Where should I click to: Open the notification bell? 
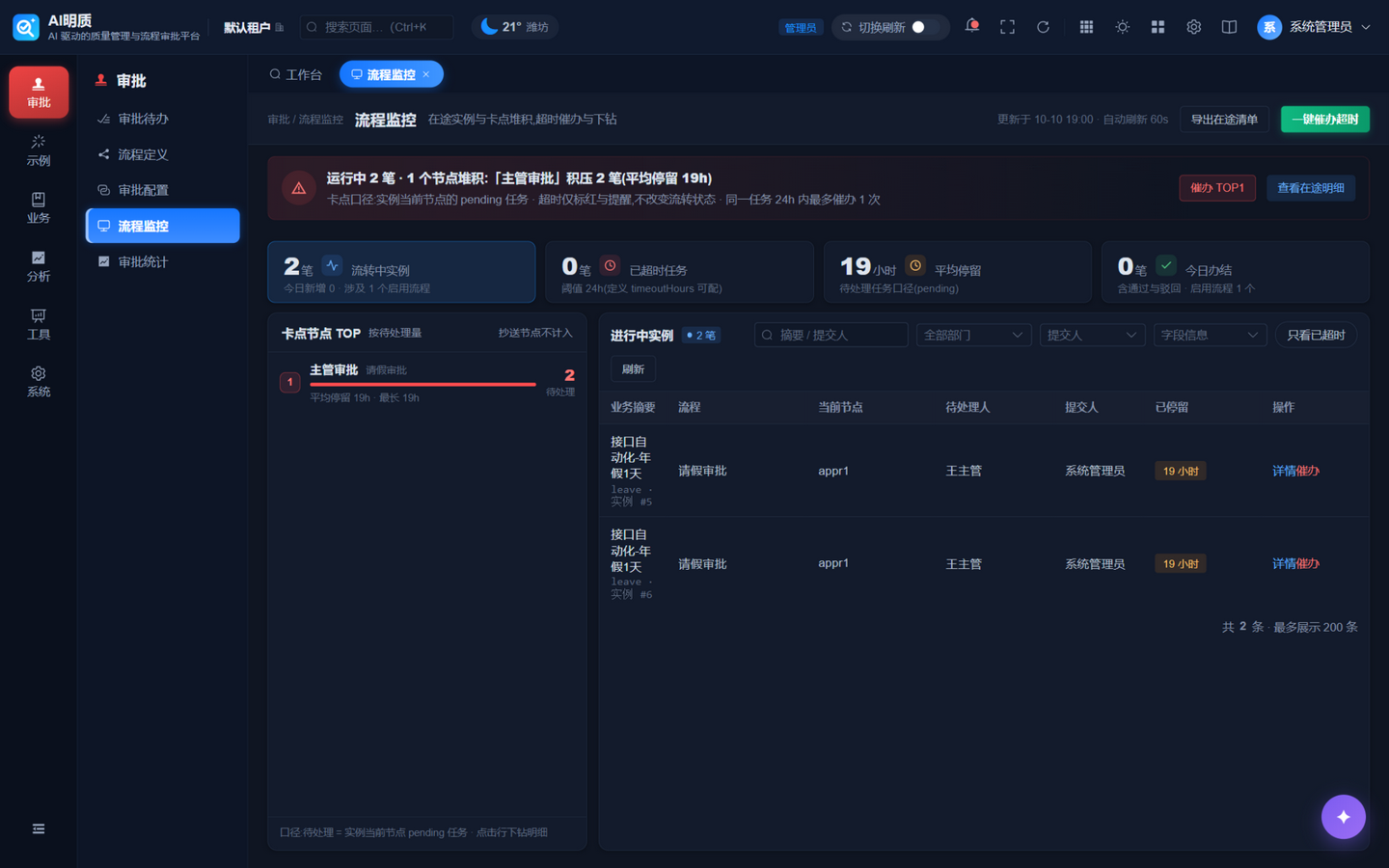tap(971, 27)
